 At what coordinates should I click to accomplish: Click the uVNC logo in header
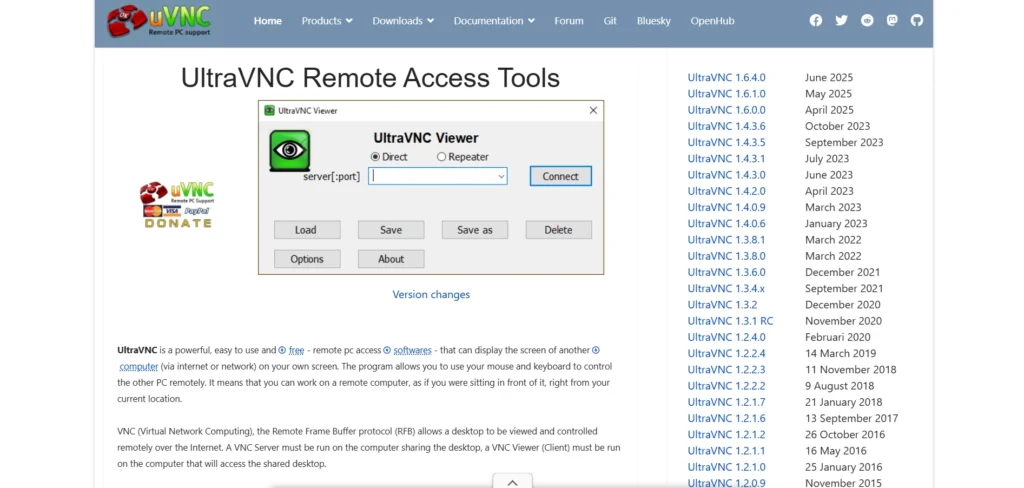point(160,20)
